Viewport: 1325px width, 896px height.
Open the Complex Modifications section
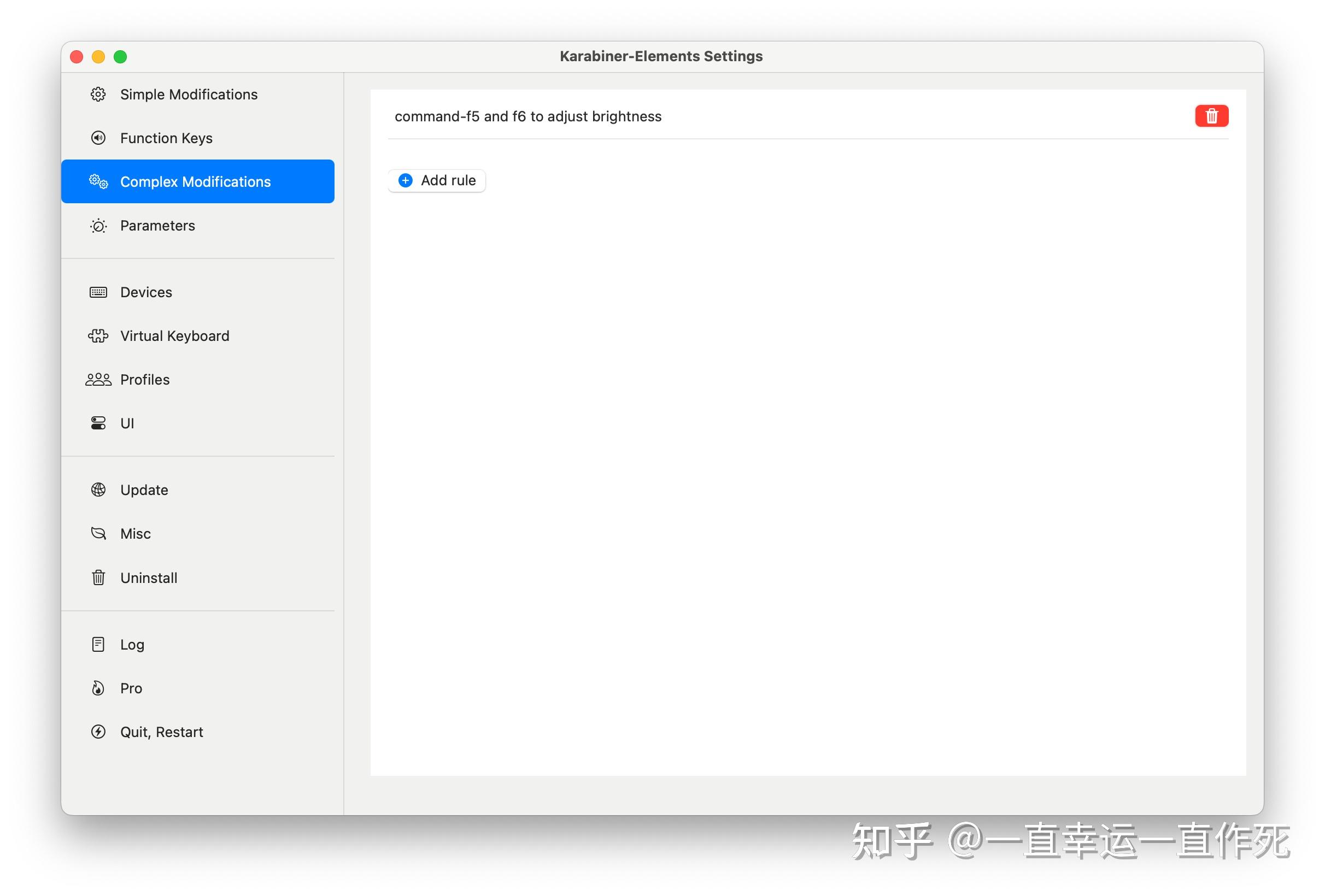pos(195,182)
